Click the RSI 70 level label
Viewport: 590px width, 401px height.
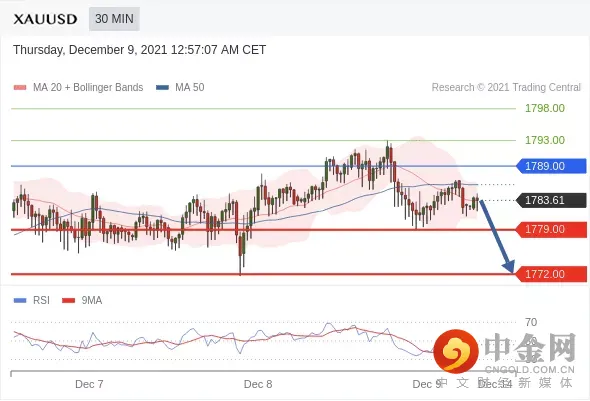(x=531, y=322)
